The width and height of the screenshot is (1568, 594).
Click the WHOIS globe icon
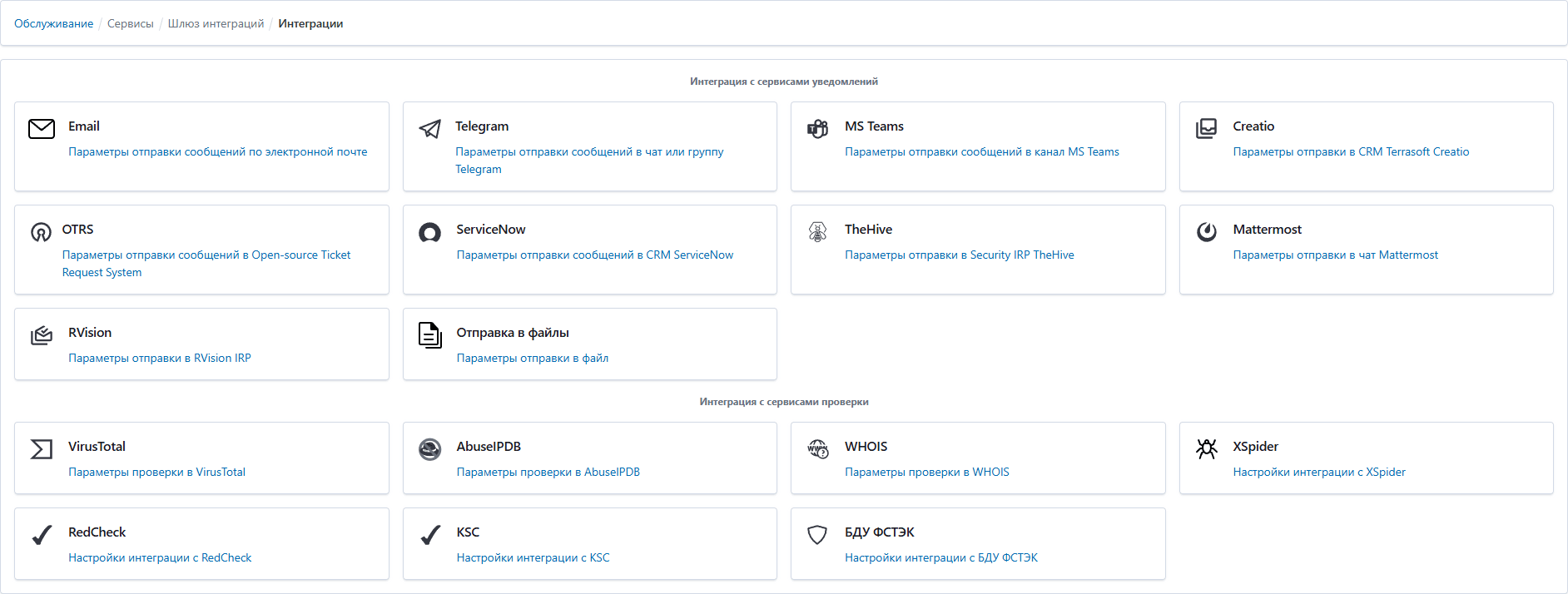tap(818, 449)
